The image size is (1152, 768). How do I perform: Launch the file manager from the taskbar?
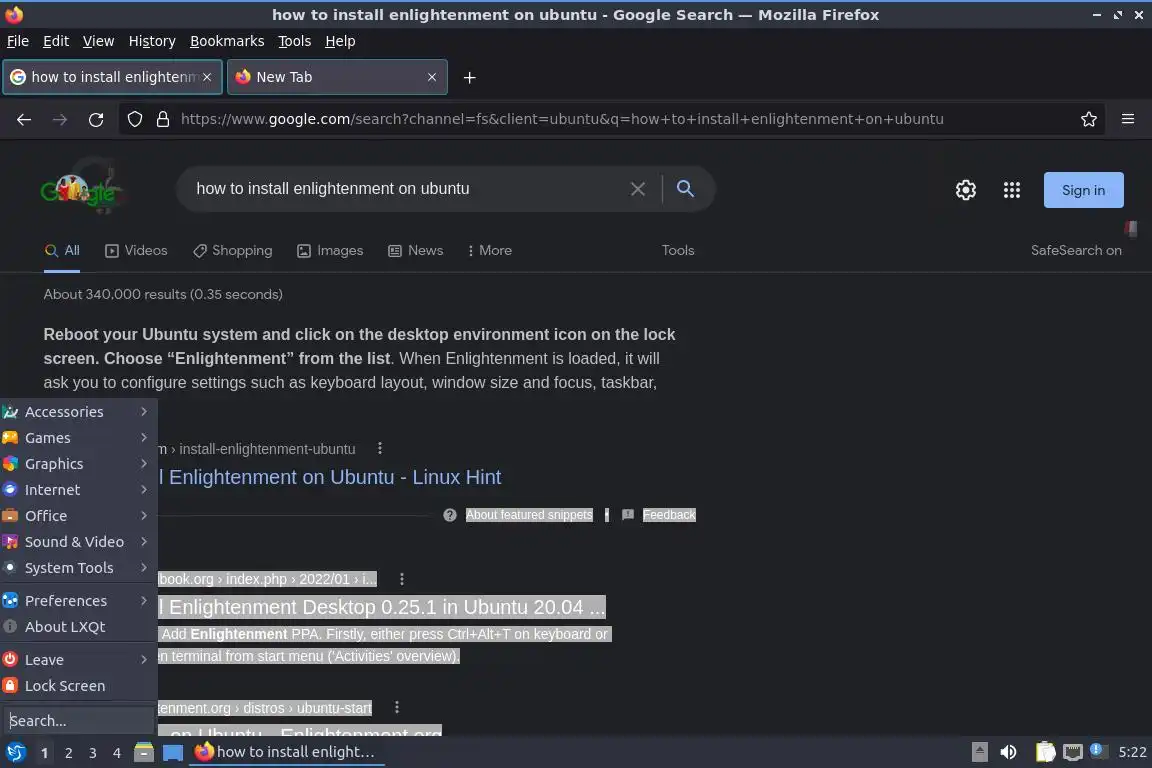coord(144,753)
